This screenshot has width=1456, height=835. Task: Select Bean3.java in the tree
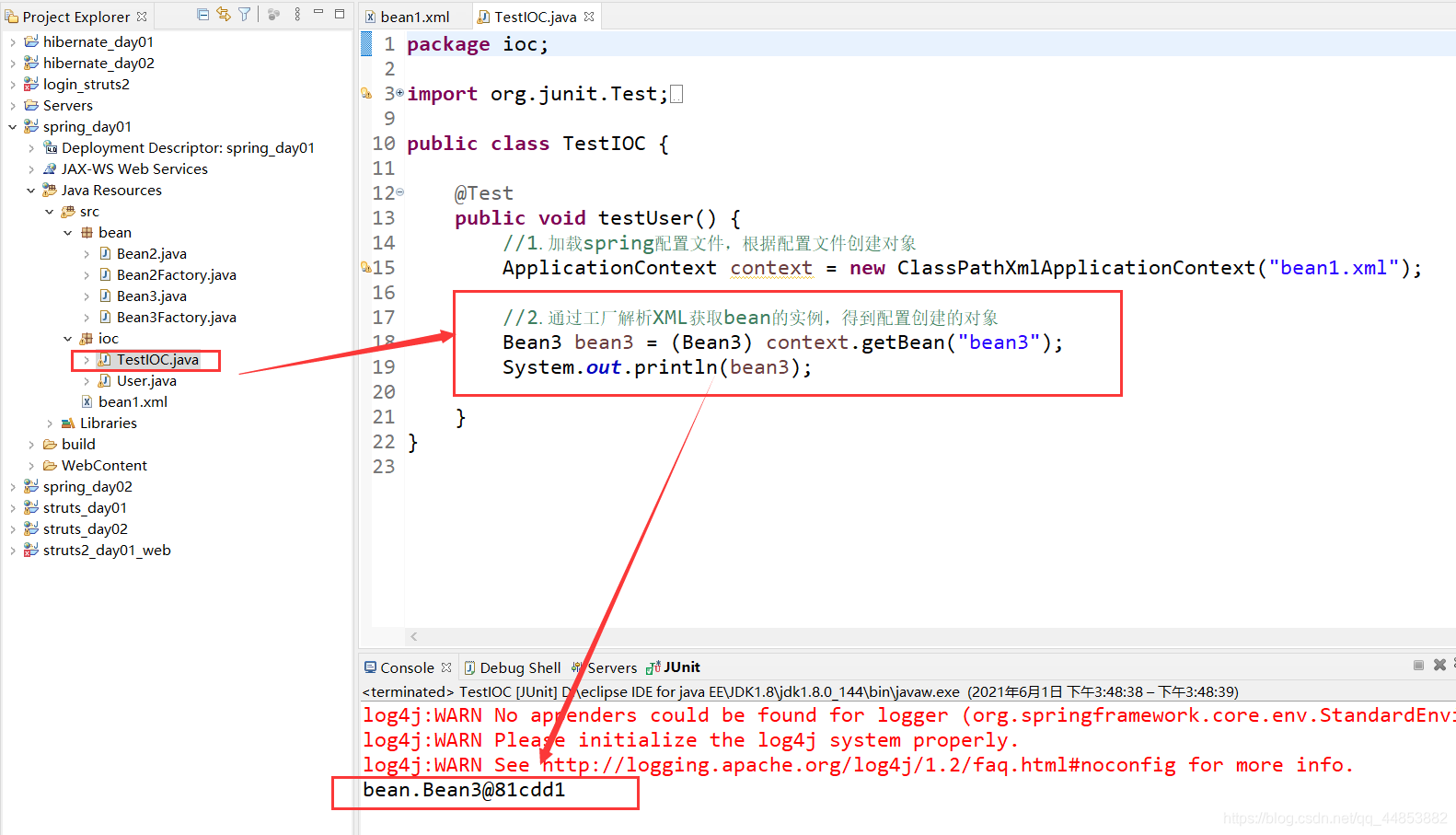pos(152,296)
